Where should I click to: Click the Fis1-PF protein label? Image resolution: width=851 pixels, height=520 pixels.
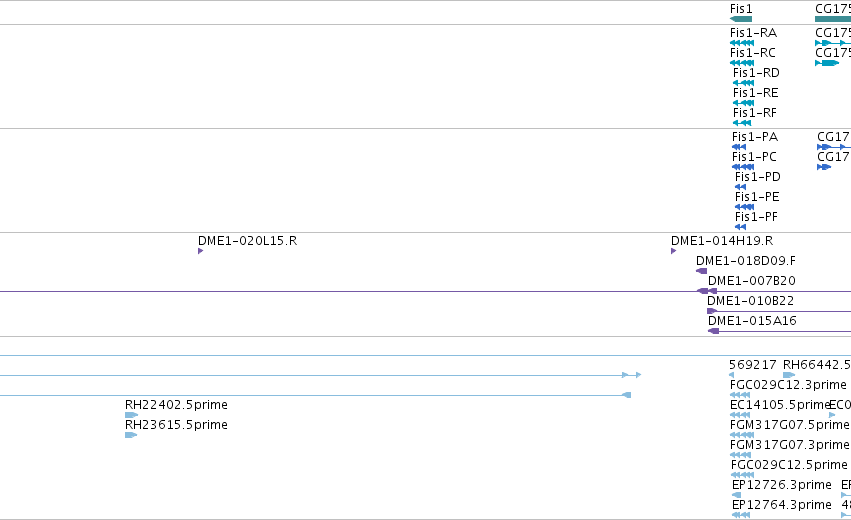coord(755,217)
